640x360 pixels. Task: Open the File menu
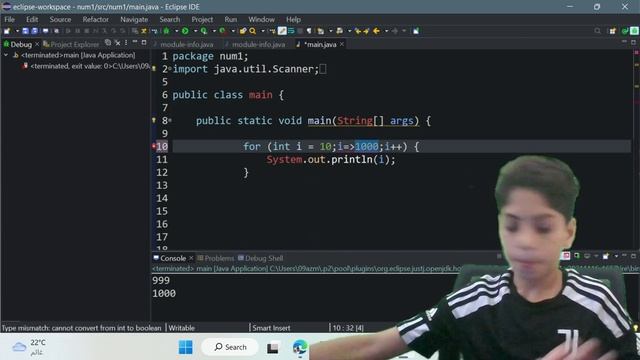click(9, 19)
